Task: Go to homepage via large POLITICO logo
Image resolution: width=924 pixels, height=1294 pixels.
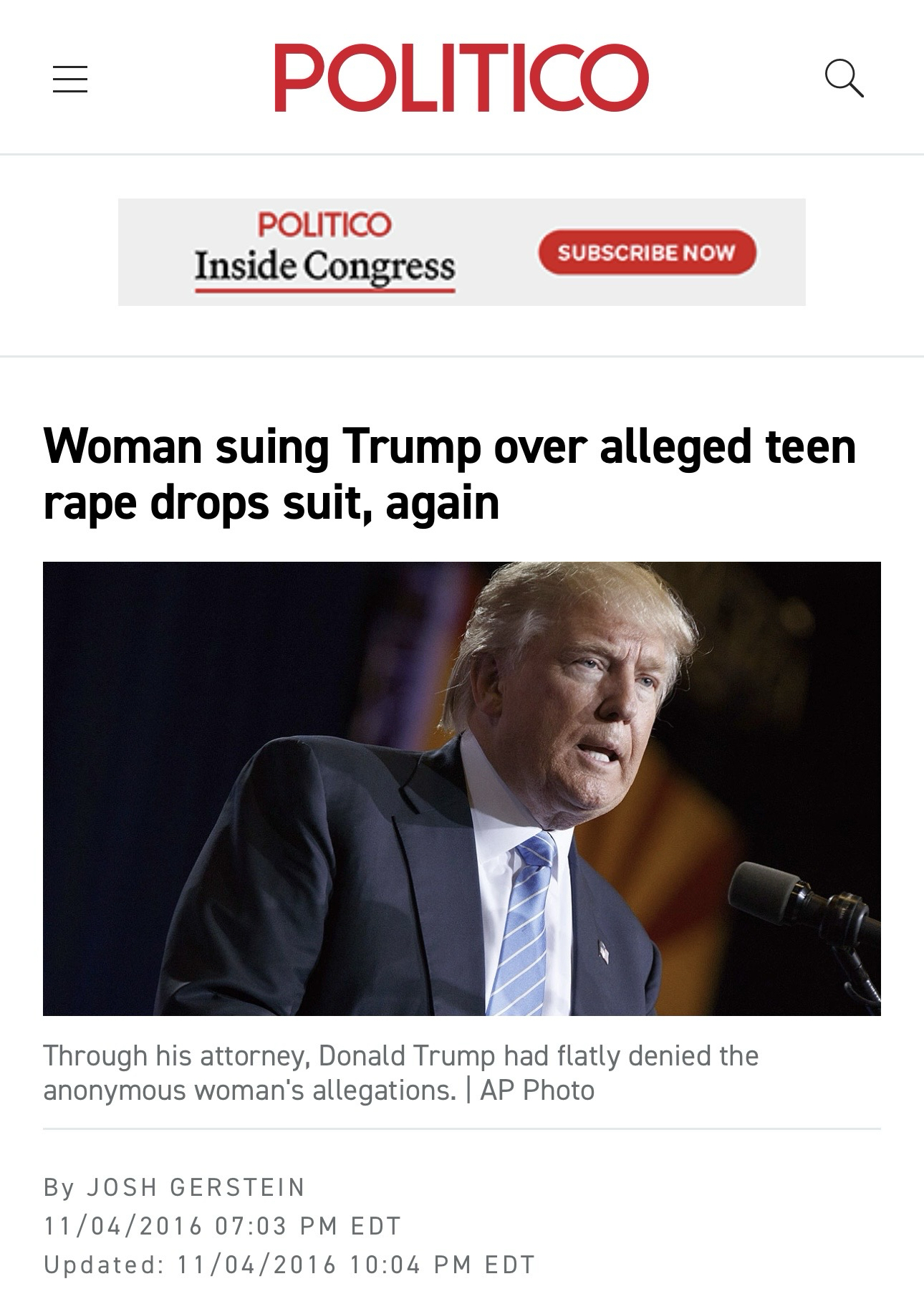Action: (x=461, y=77)
